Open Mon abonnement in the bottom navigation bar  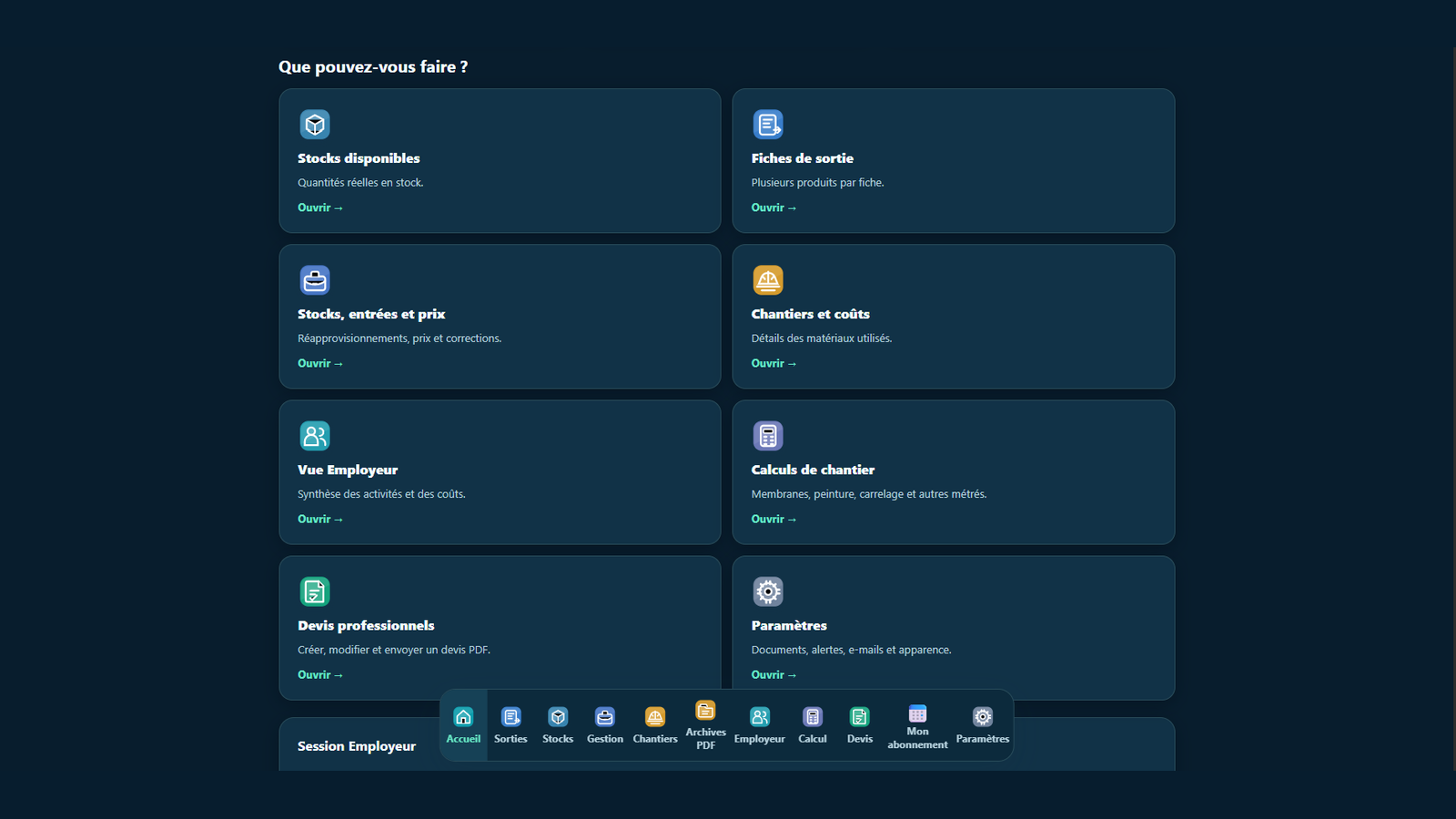(x=917, y=725)
